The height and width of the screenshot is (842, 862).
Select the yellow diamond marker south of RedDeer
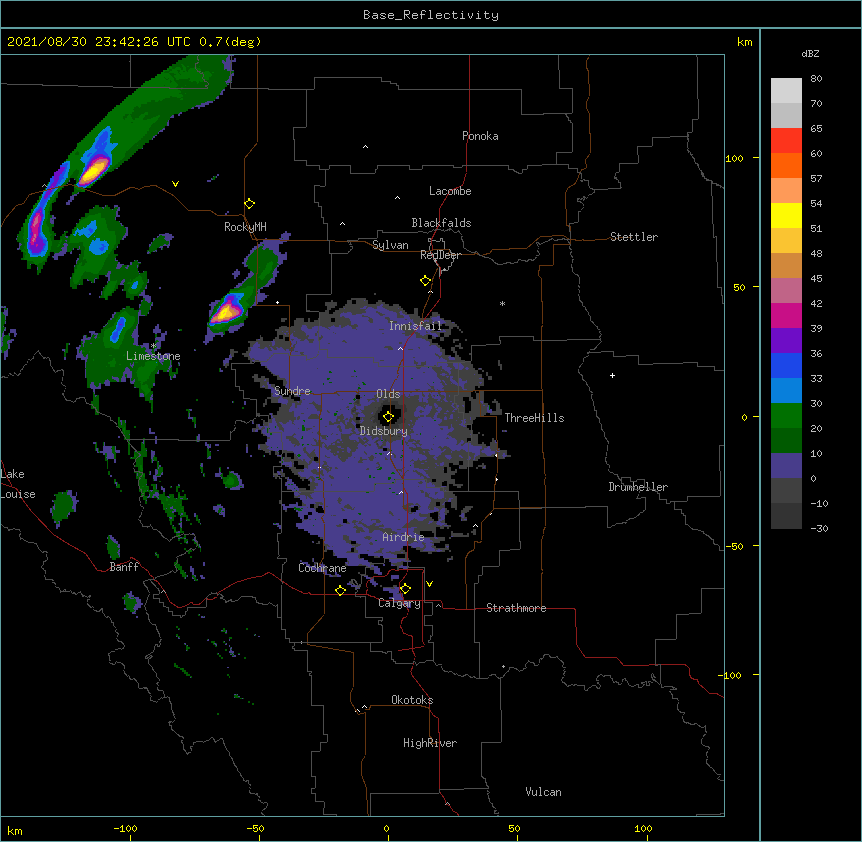pos(425,281)
